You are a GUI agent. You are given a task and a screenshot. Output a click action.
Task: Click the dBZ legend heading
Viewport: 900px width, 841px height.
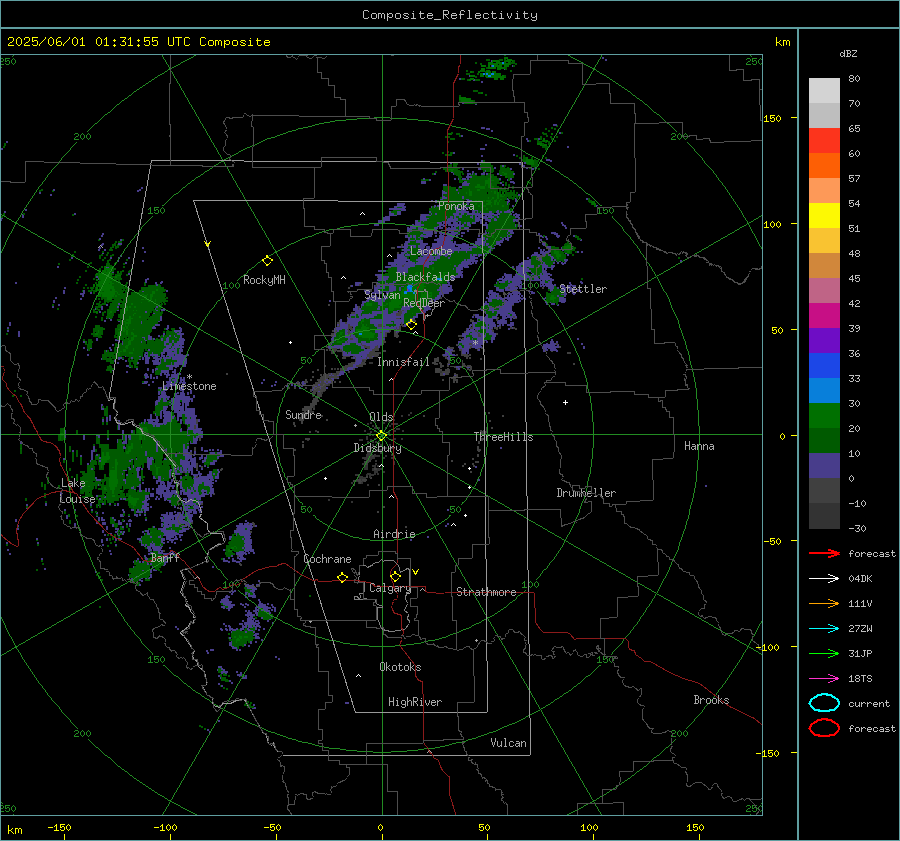(x=848, y=53)
